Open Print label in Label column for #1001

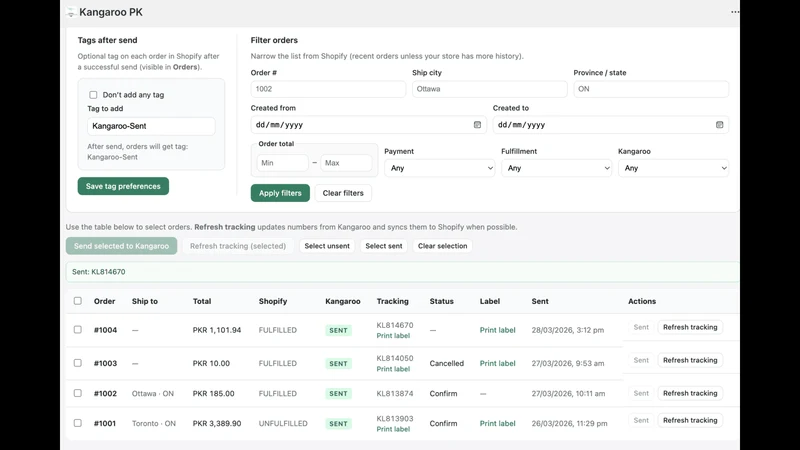click(497, 423)
